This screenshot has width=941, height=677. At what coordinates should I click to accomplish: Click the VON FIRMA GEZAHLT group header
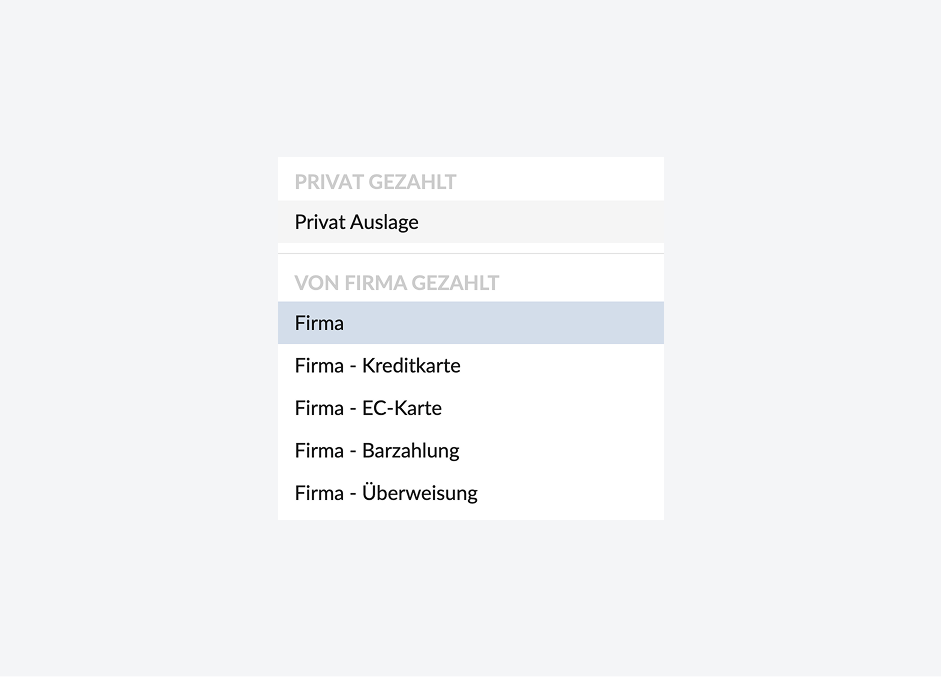(x=396, y=283)
